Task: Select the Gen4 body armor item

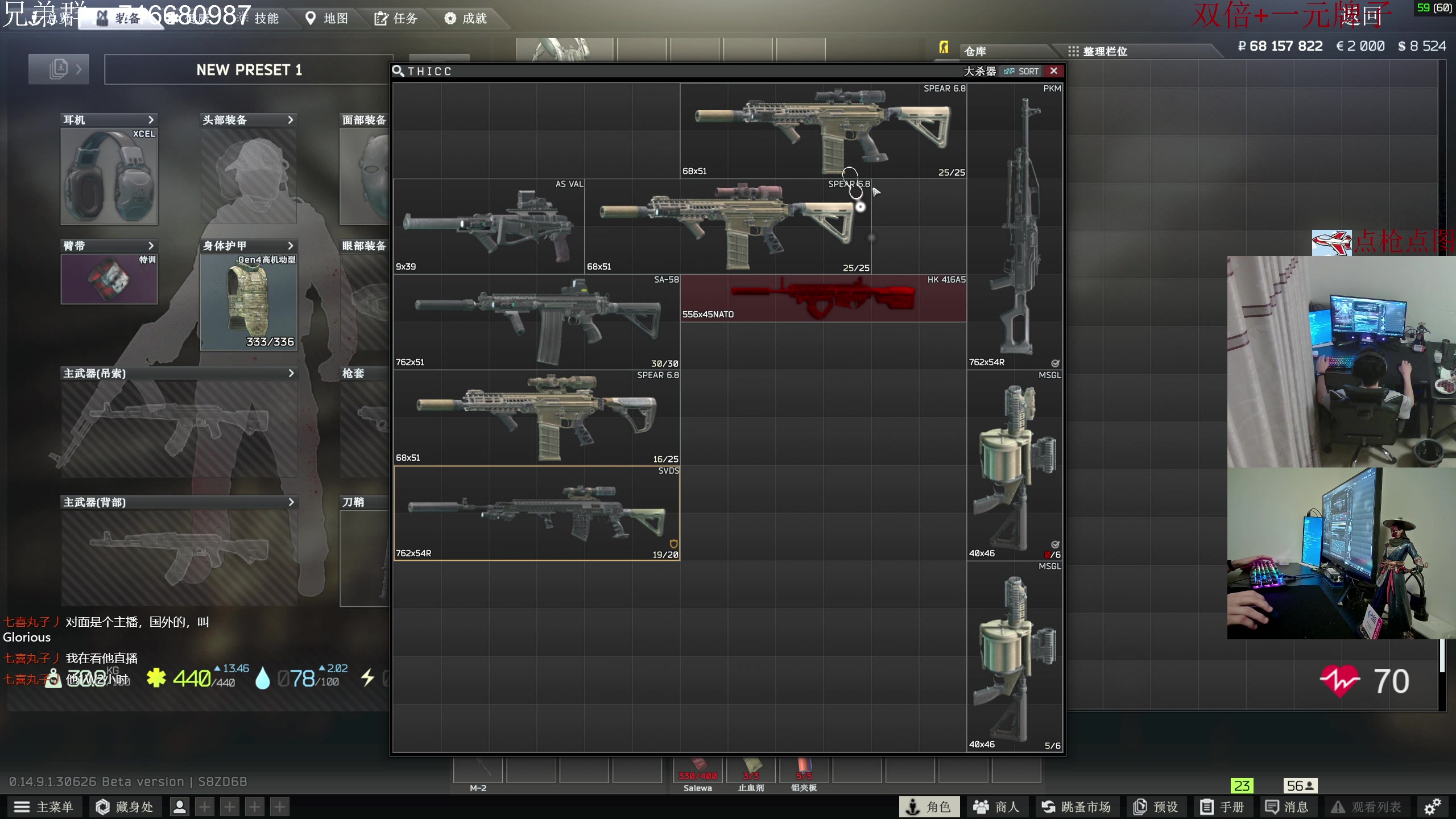Action: [x=249, y=302]
